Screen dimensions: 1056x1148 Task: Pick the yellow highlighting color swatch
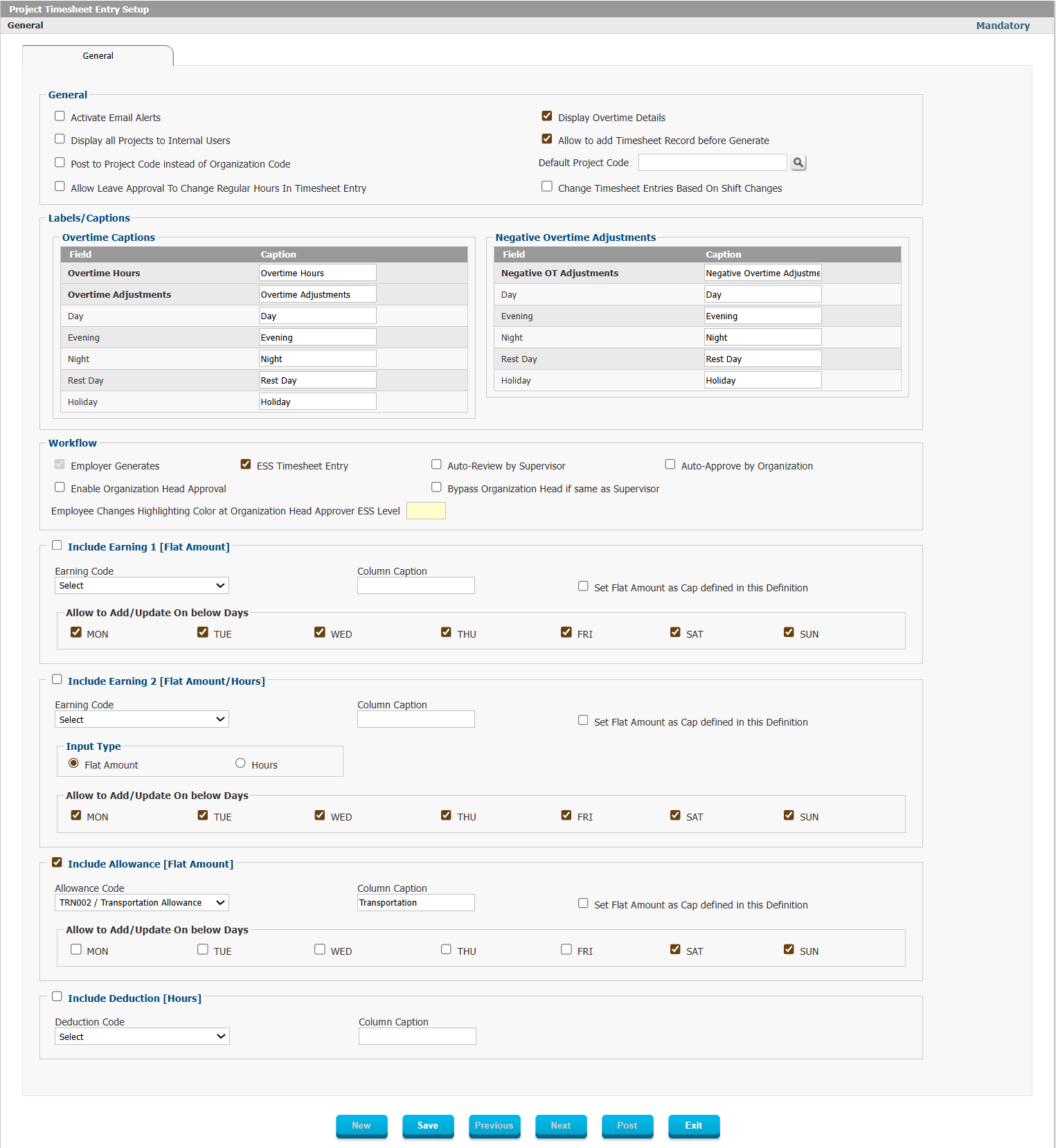[x=426, y=511]
